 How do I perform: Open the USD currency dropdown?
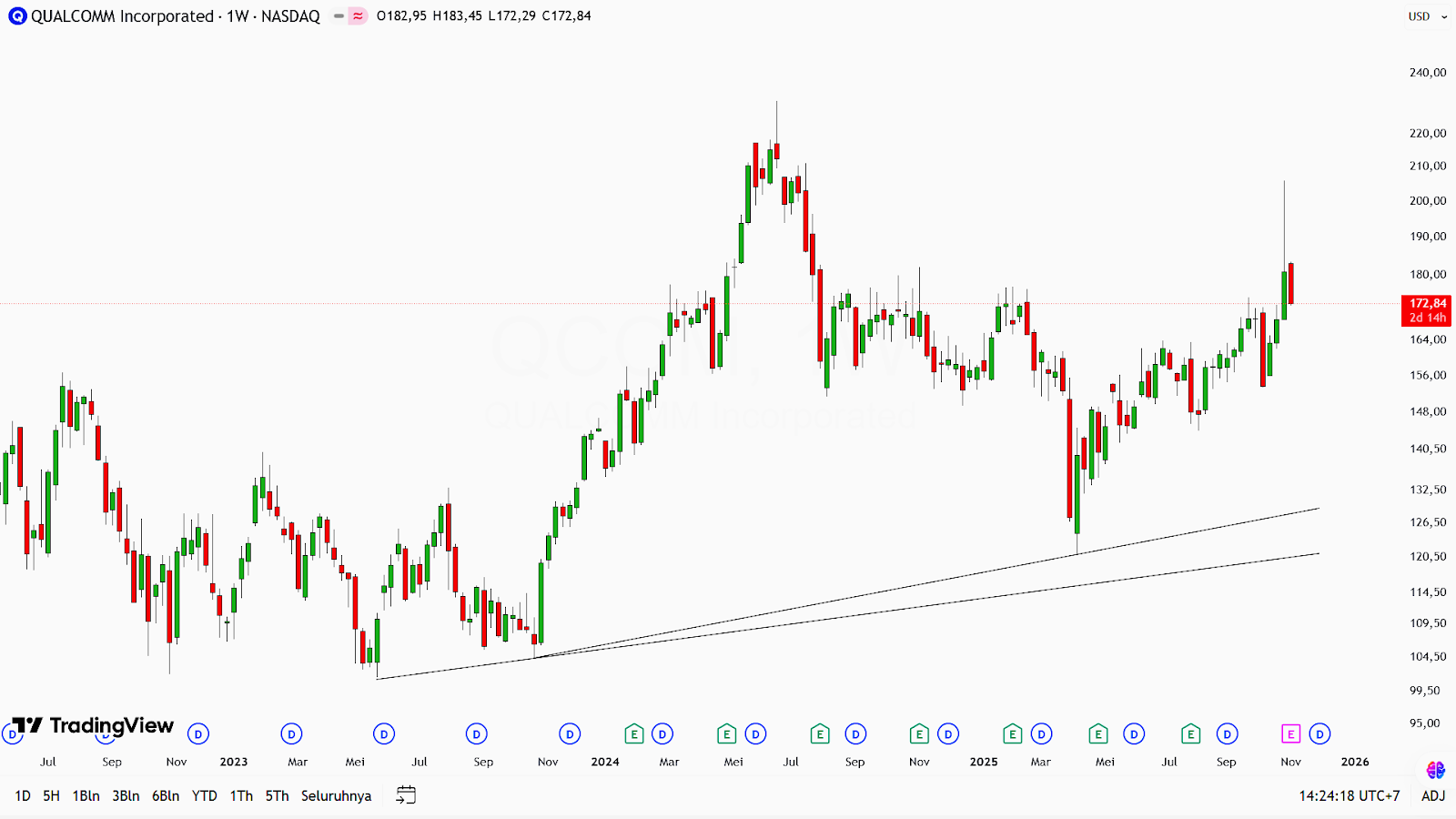click(1427, 16)
